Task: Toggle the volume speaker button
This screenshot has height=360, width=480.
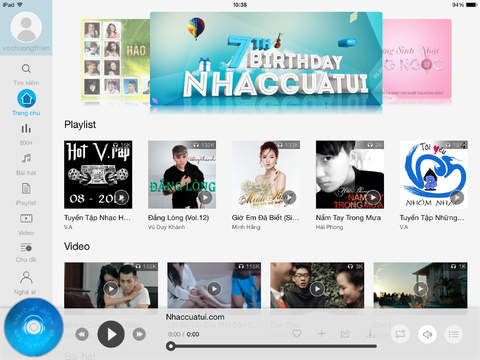Action: tap(427, 334)
